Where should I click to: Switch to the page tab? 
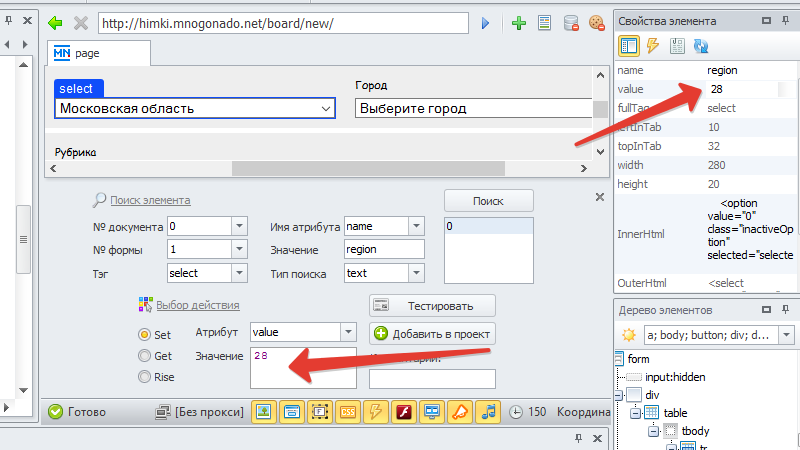click(x=99, y=53)
